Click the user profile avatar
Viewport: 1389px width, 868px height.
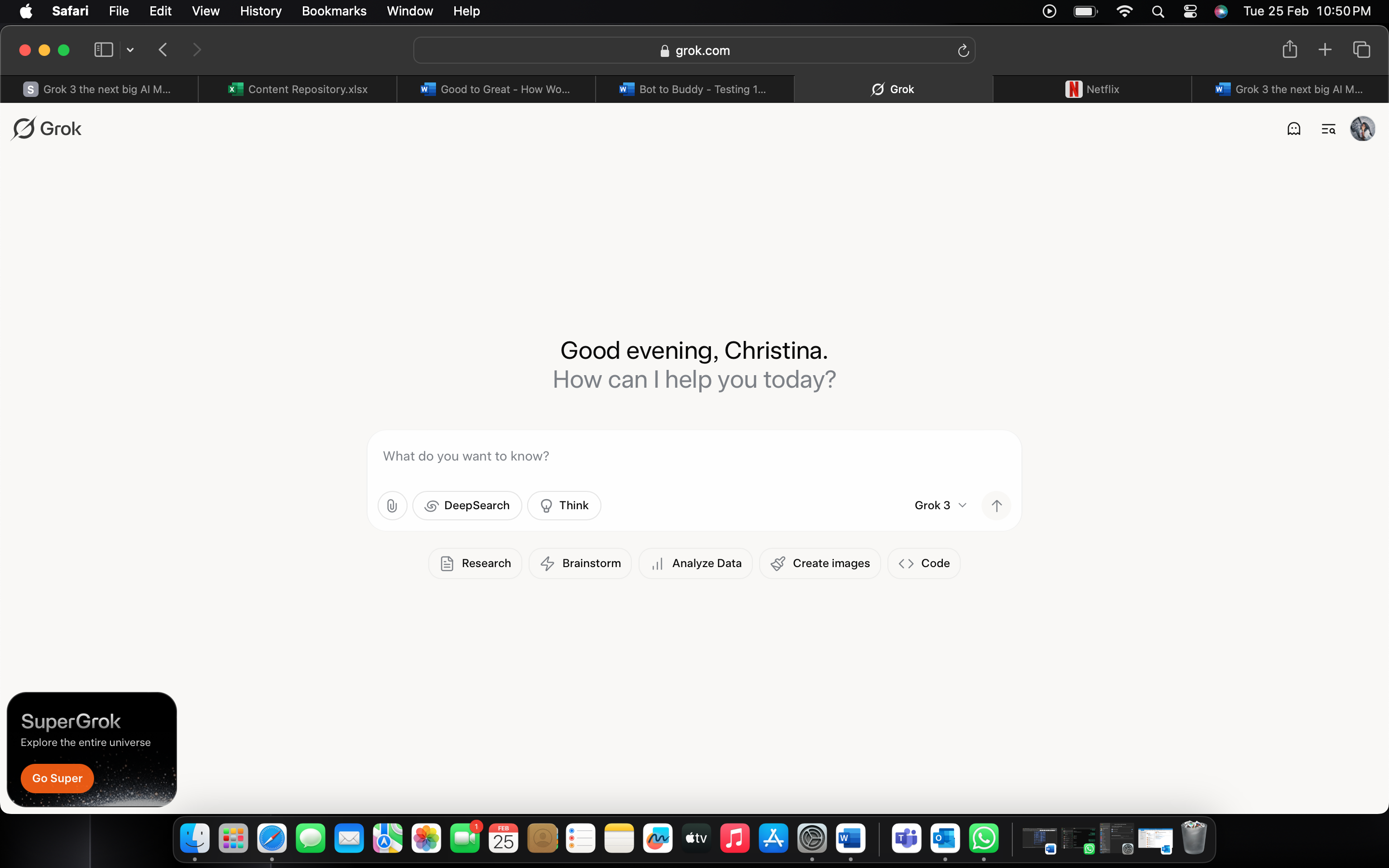(x=1362, y=129)
